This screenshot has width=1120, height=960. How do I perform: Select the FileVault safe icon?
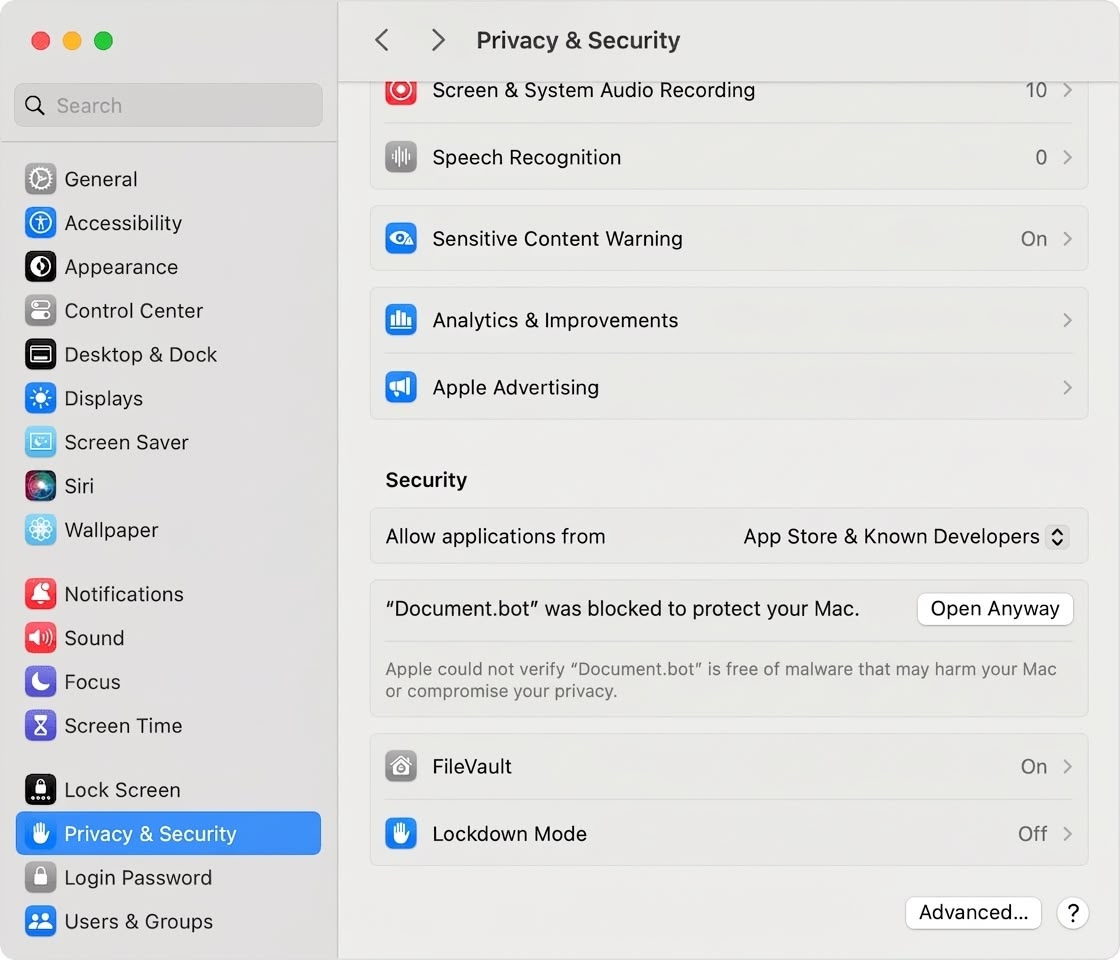(401, 766)
